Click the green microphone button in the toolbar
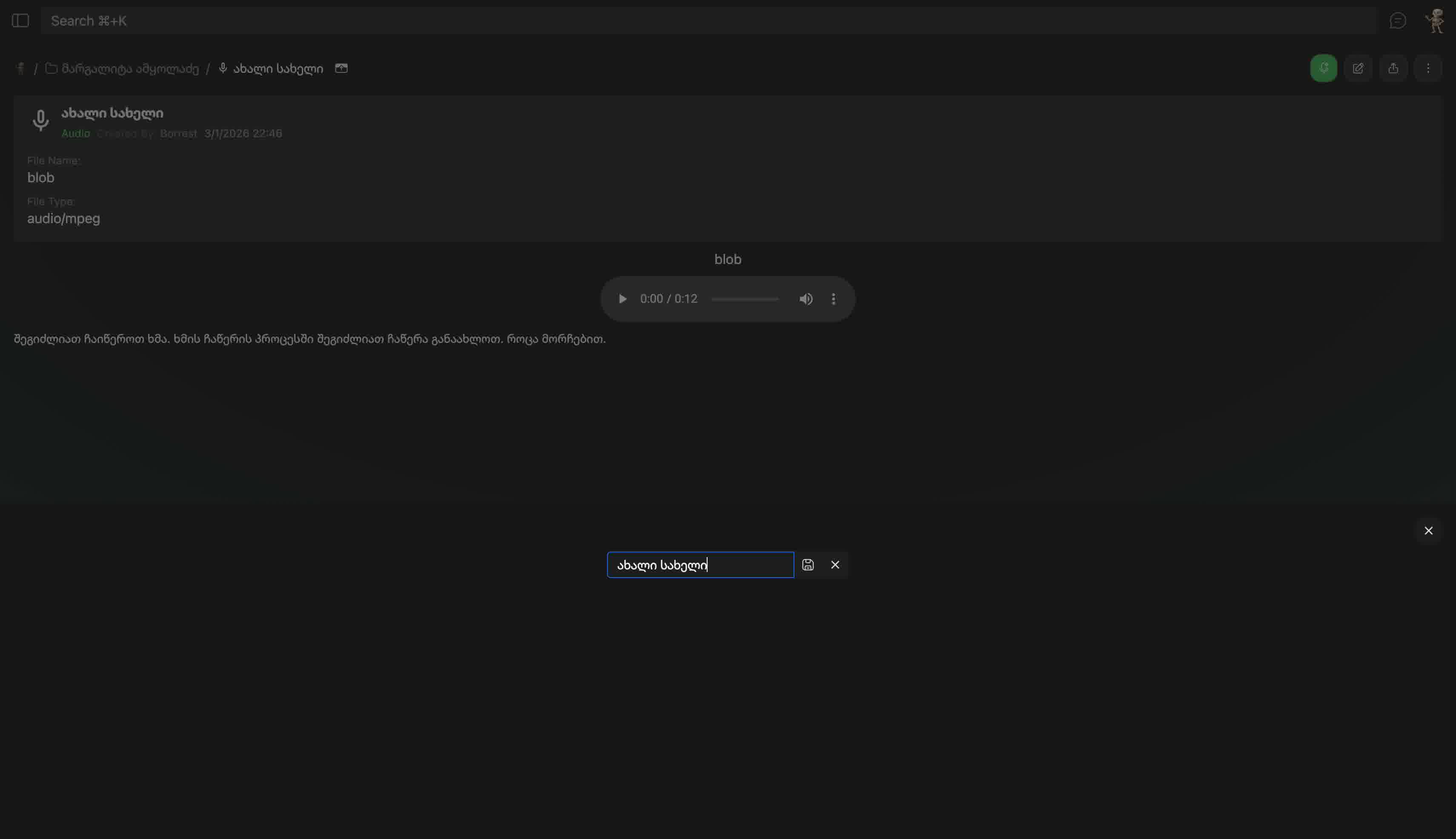Screen dimensions: 1456x839 pyautogui.click(x=1324, y=68)
